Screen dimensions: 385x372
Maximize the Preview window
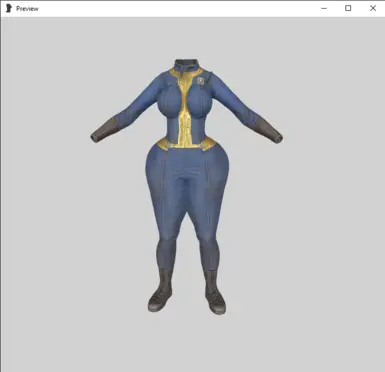click(348, 8)
